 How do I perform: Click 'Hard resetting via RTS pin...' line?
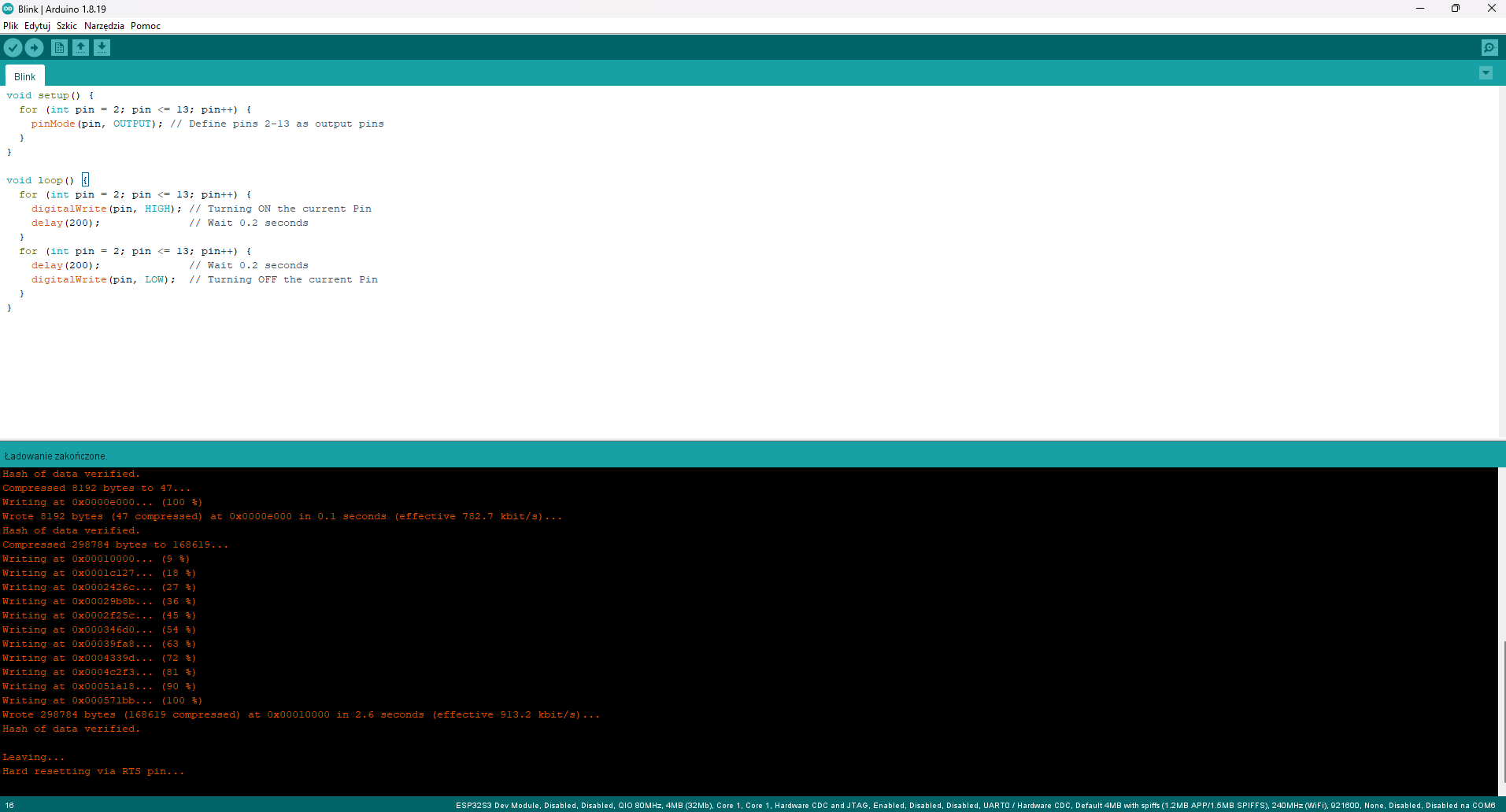pos(94,771)
